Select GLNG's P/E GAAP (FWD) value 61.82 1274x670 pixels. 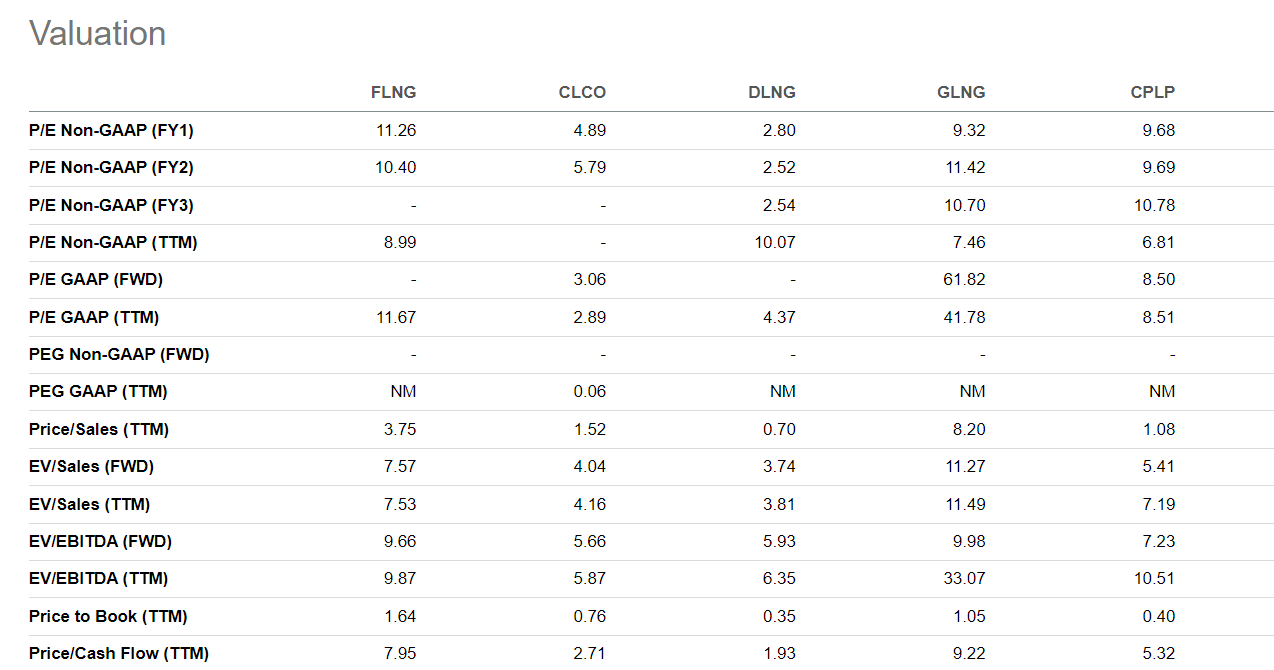pyautogui.click(x=965, y=279)
